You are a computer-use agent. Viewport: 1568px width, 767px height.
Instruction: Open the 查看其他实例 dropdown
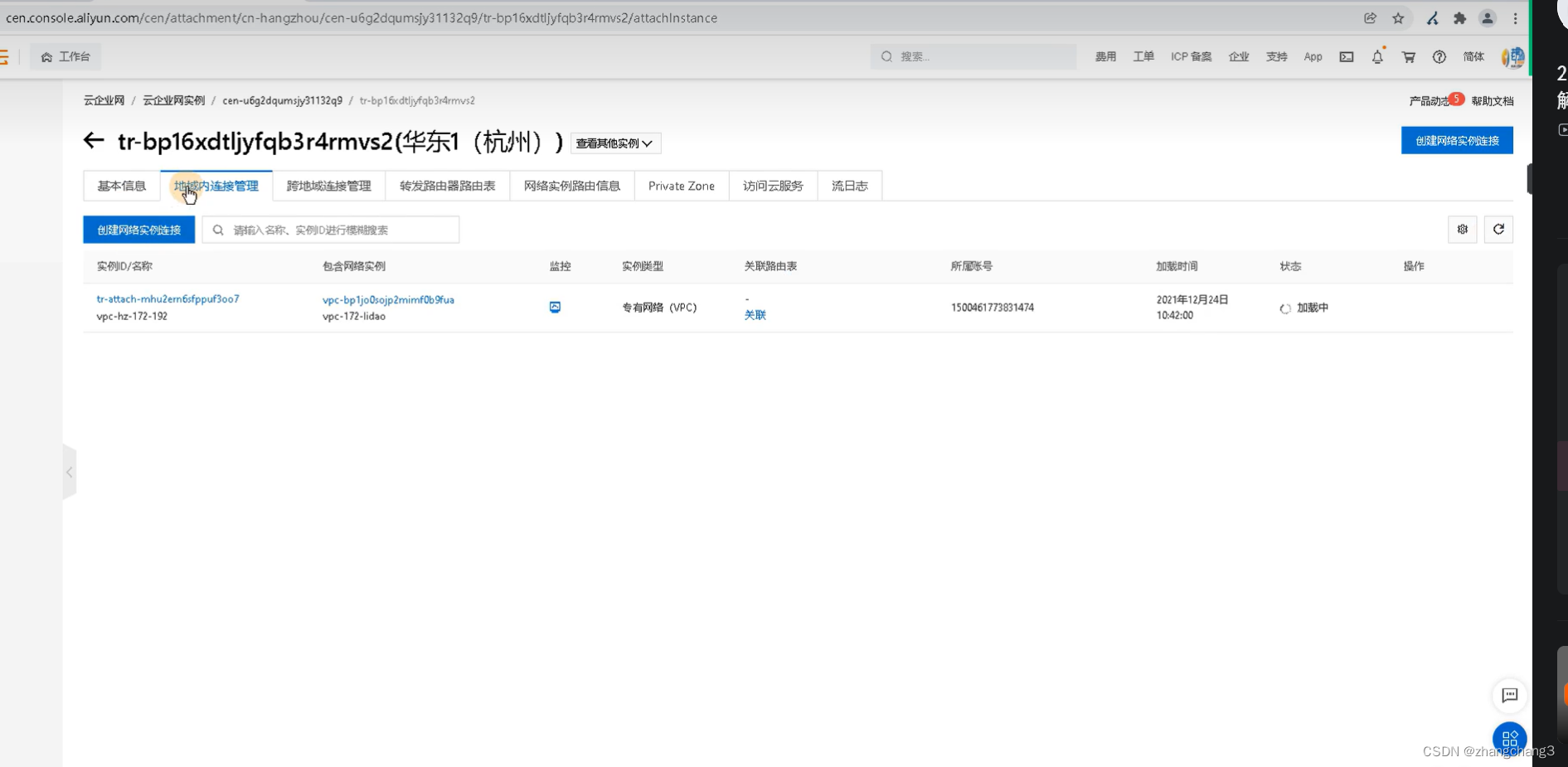pos(615,143)
